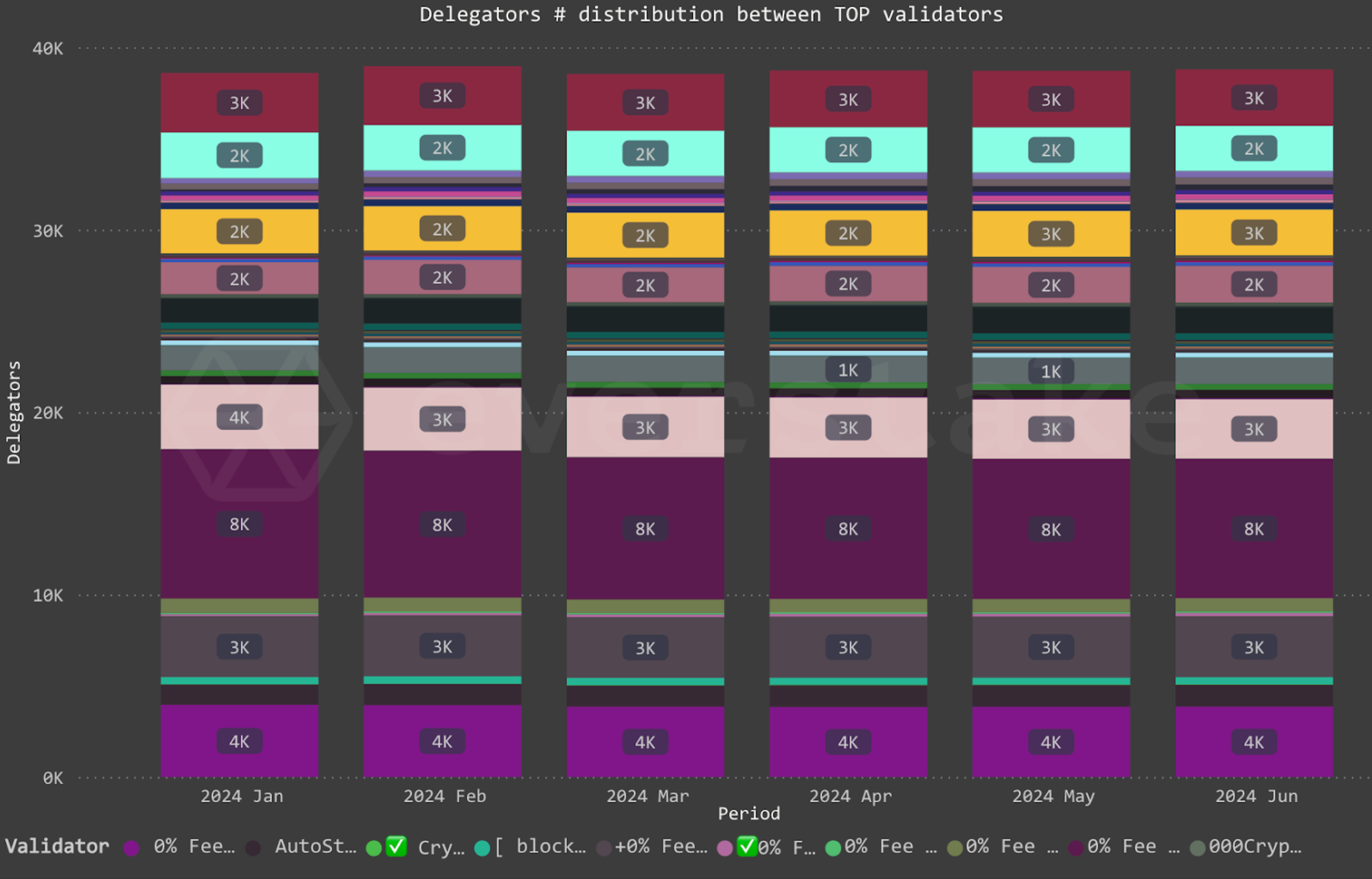Click the chart title 'Delegators # distribution between TOP validators'
The image size is (1372, 879).
711,14
